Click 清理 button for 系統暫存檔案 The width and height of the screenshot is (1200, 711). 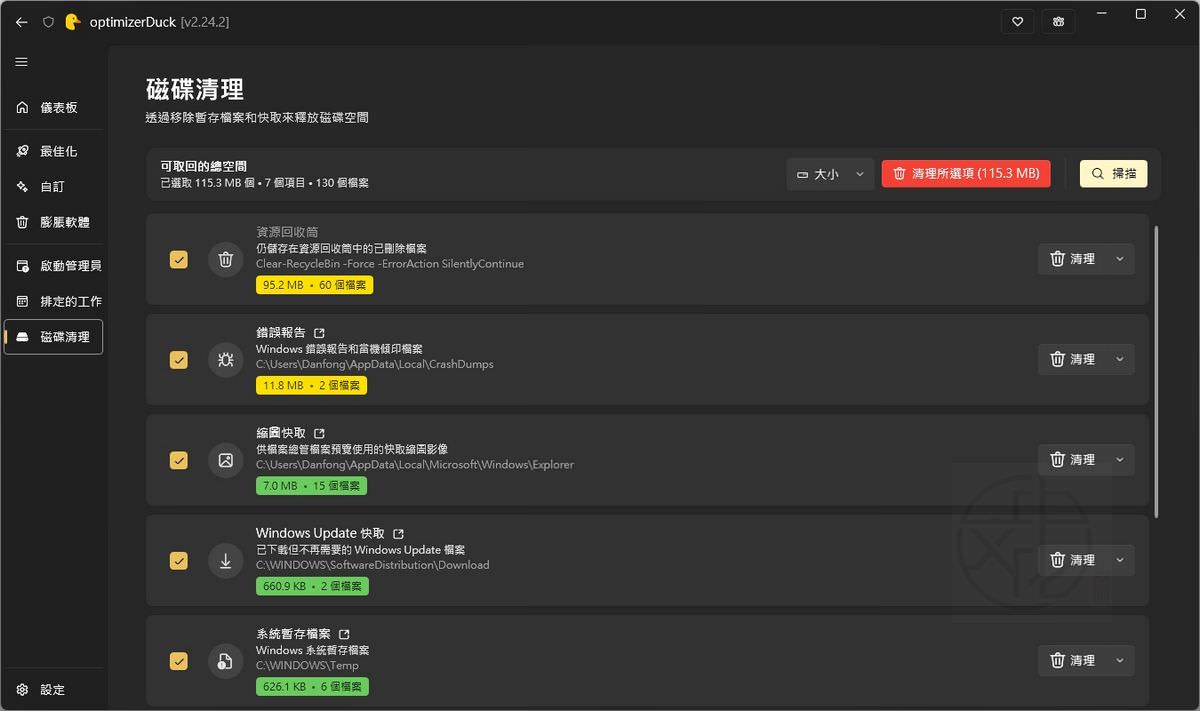(1072, 660)
